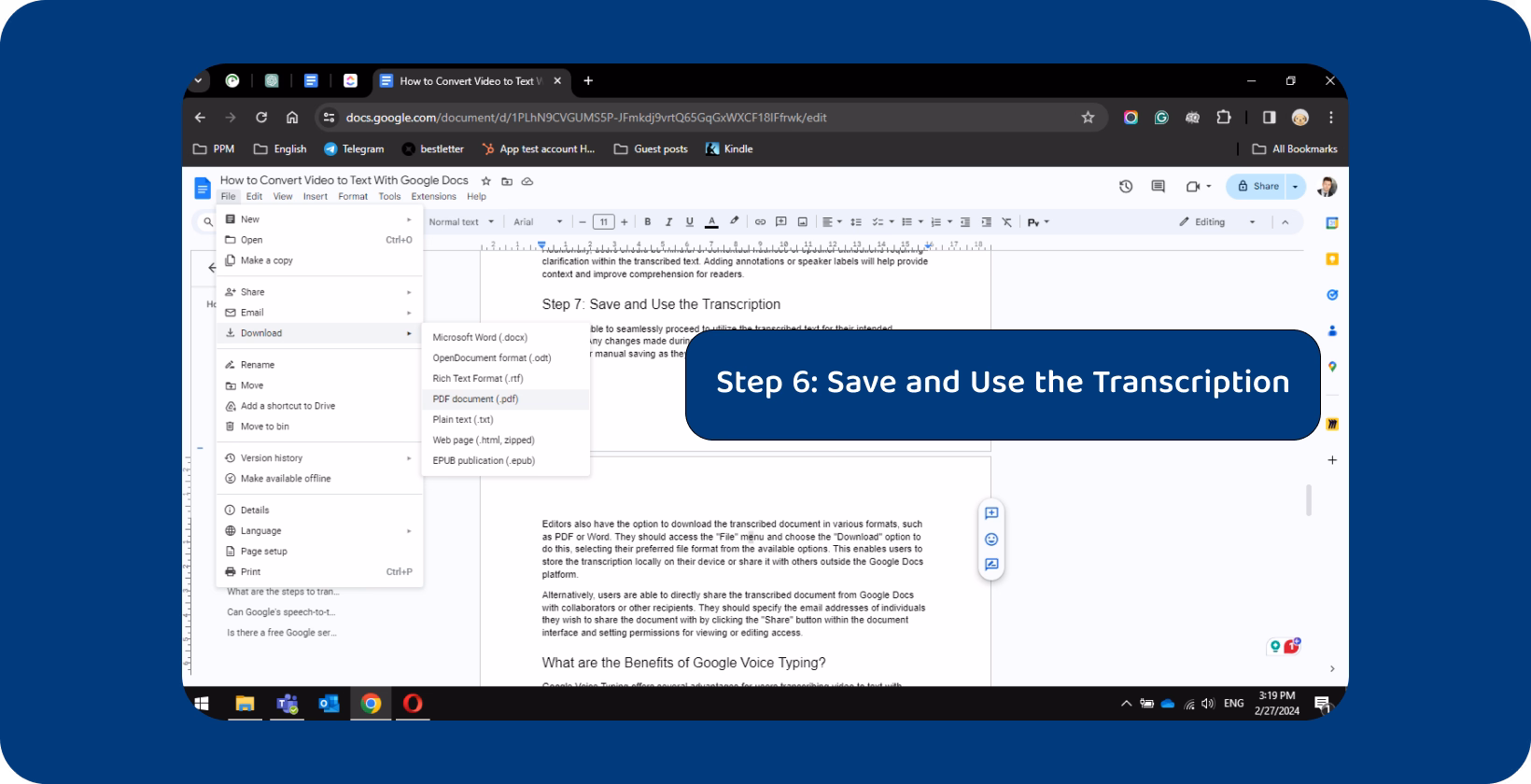Open the Docs home logo icon
Screen dimensions: 1531x784
tap(202, 188)
